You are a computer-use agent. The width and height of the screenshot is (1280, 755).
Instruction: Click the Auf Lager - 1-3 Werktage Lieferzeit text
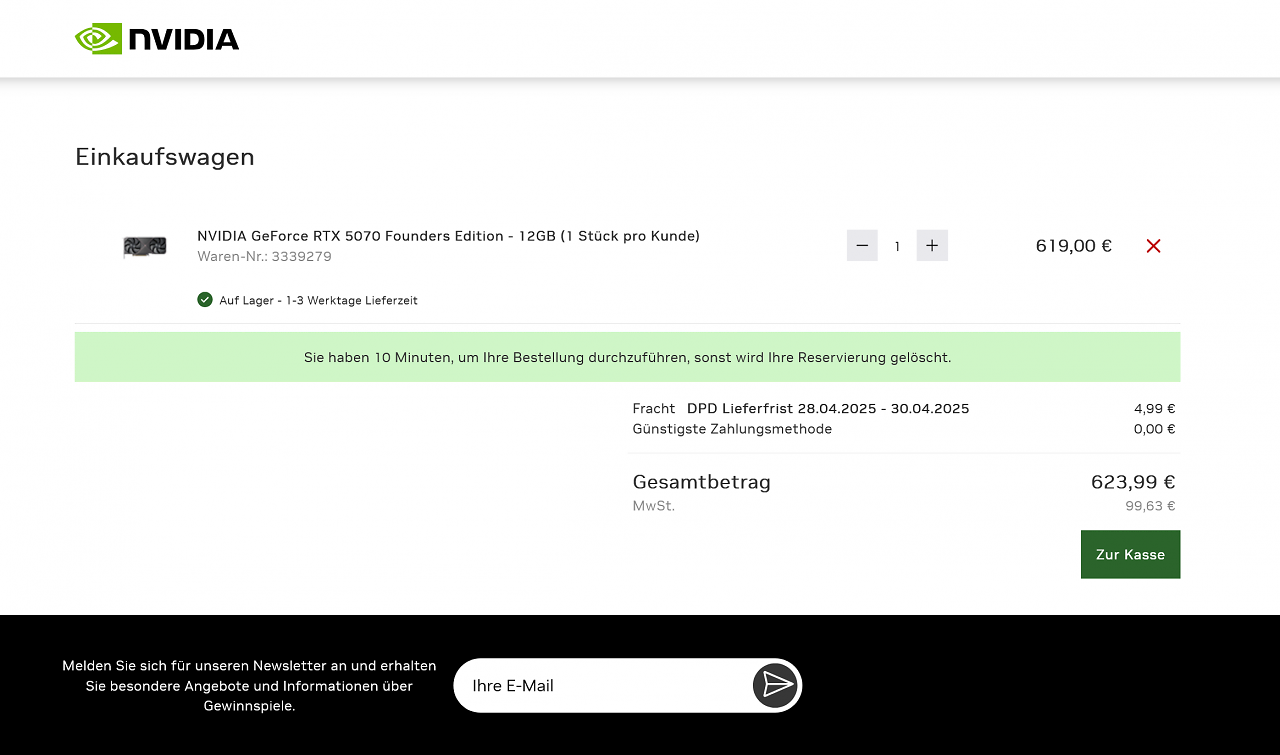tap(318, 300)
